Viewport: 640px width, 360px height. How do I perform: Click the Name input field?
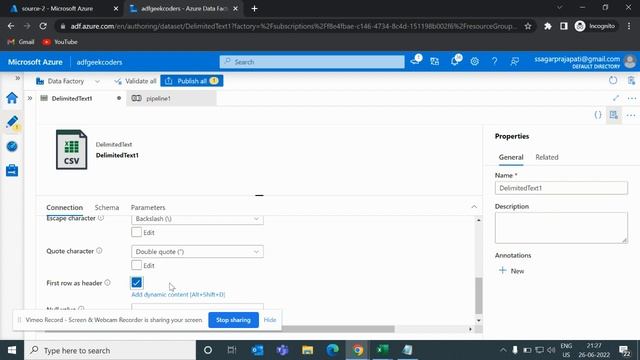coord(561,188)
